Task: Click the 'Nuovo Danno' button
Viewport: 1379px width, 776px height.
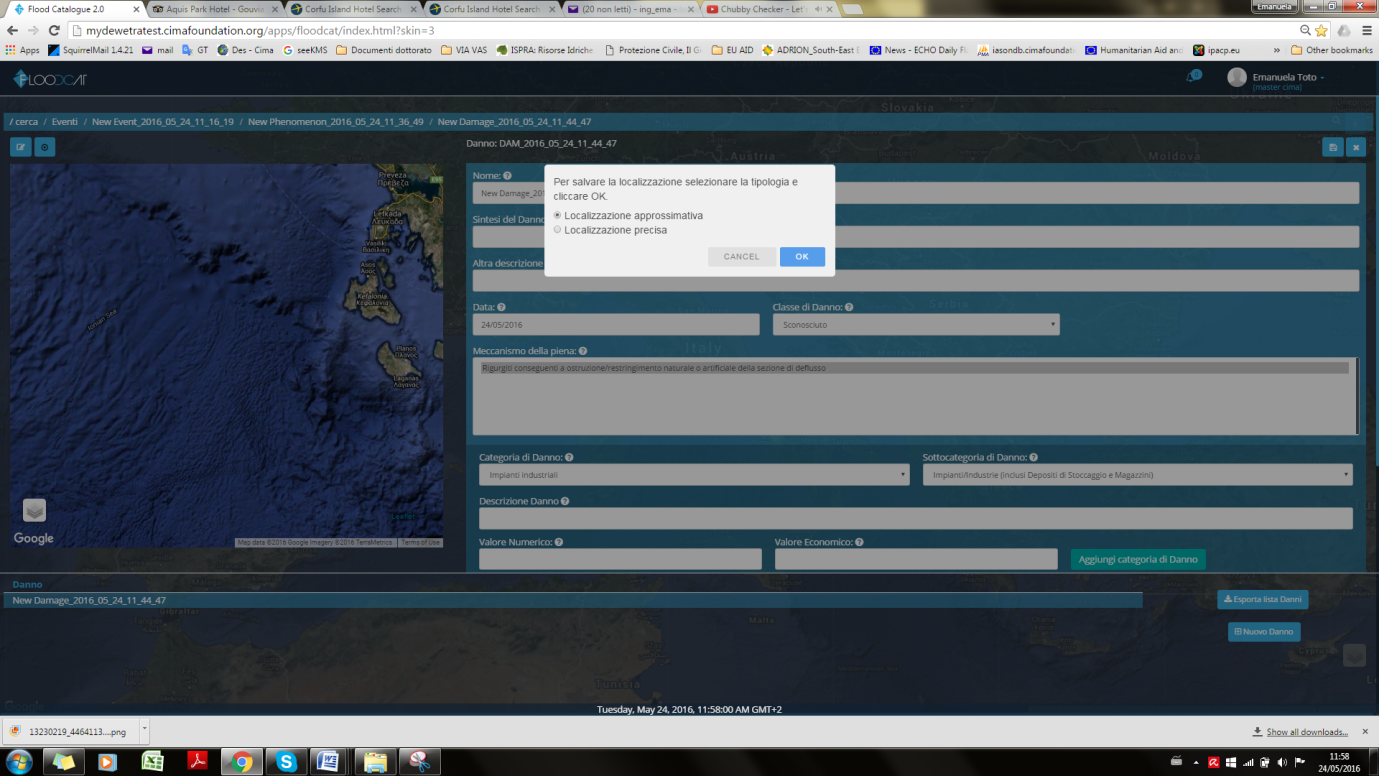Action: [1264, 632]
